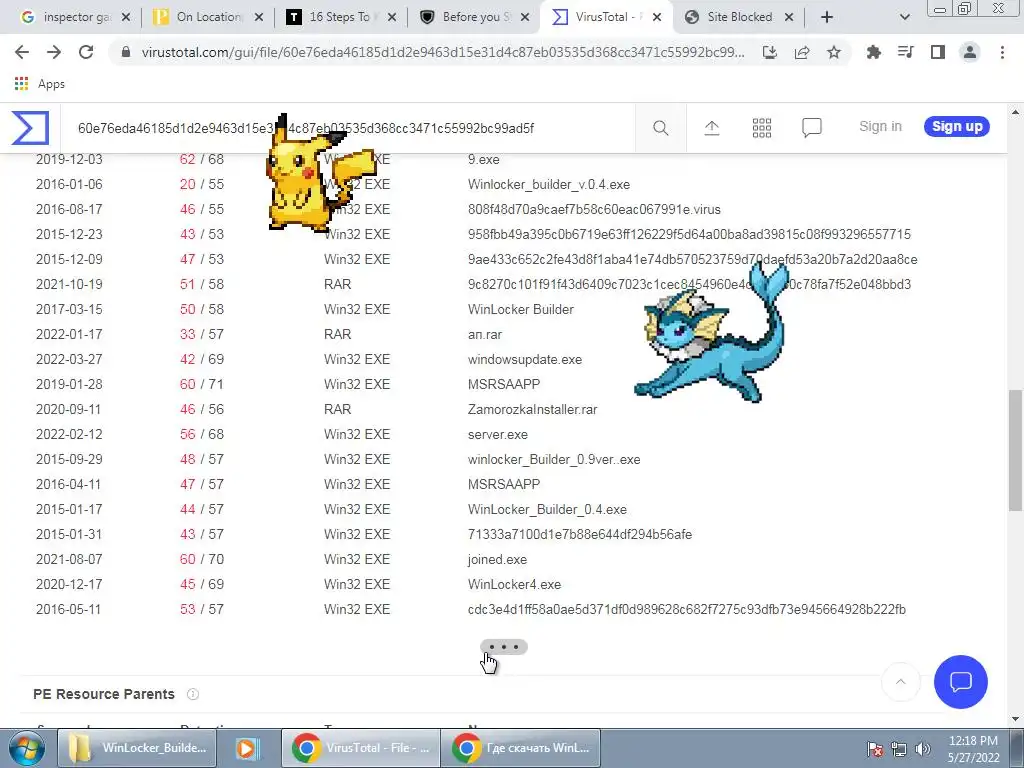Click the network tray icon
The height and width of the screenshot is (768, 1024).
click(899, 749)
